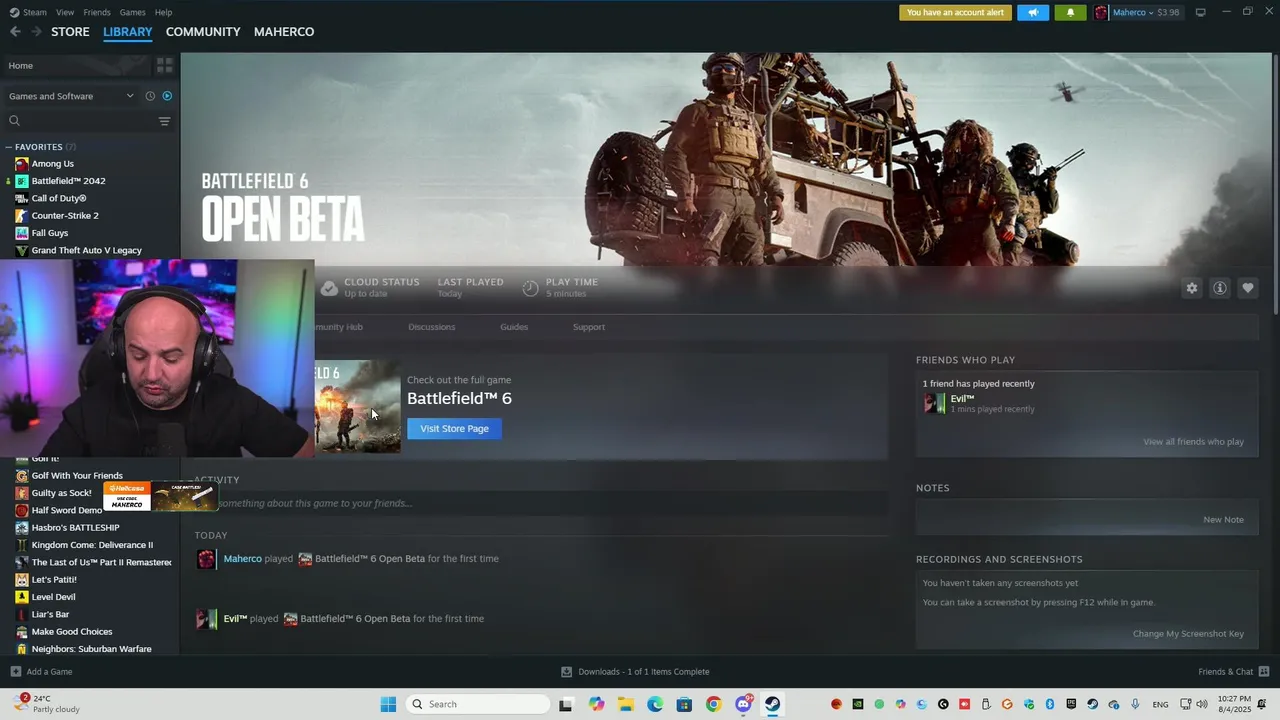Viewport: 1280px width, 720px height.
Task: Toggle favorite with the heart icon
Action: [x=1248, y=288]
